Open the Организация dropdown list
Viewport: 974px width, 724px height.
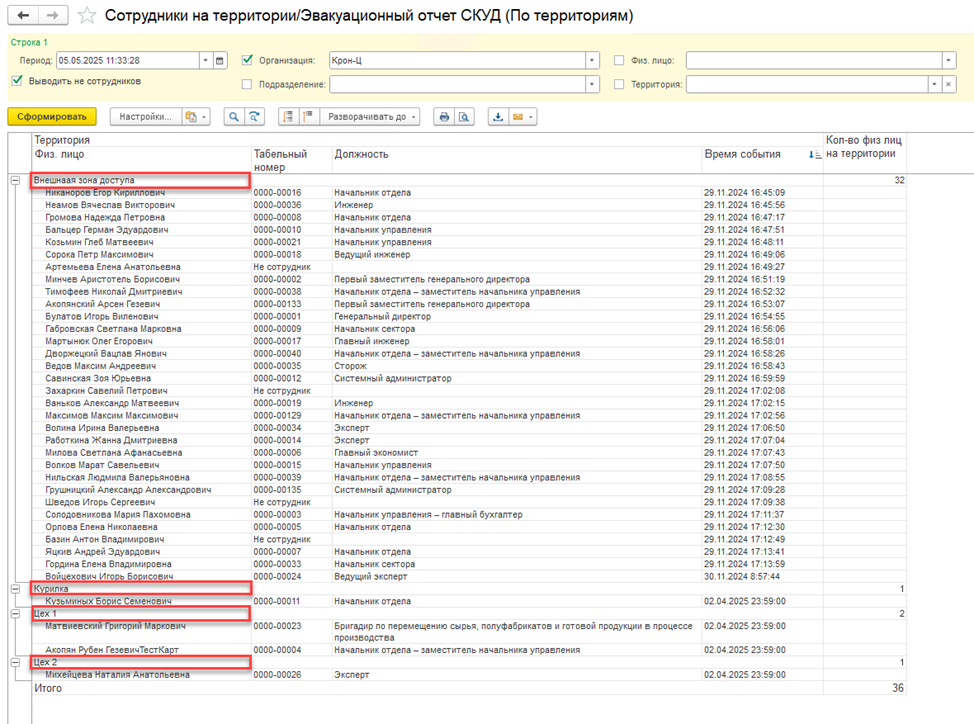tap(592, 60)
